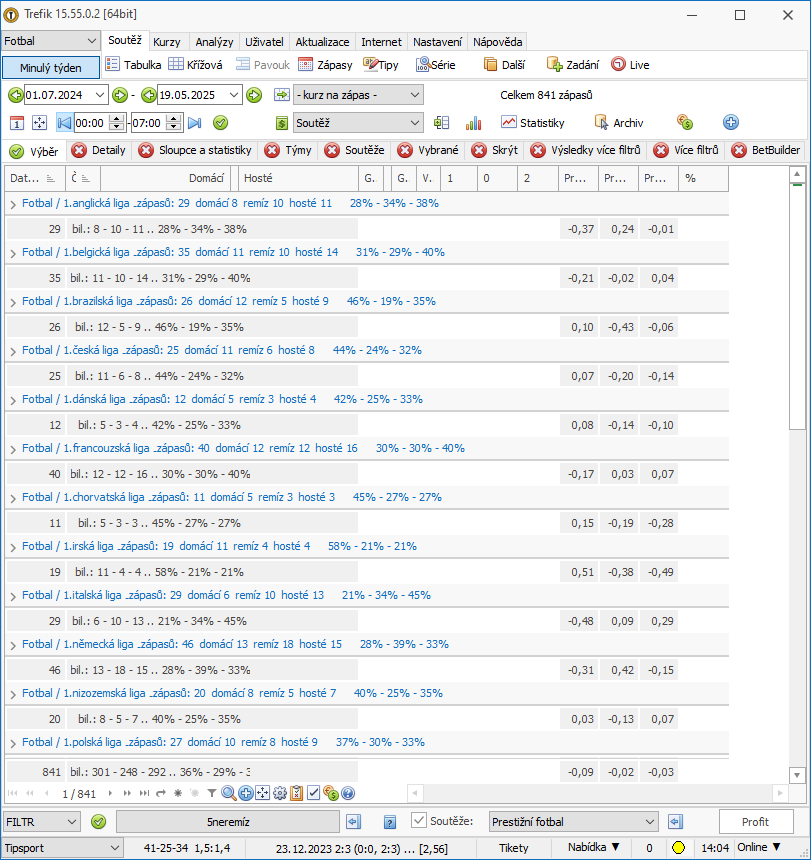
Task: Open the Tabulka table view
Action: coord(133,65)
